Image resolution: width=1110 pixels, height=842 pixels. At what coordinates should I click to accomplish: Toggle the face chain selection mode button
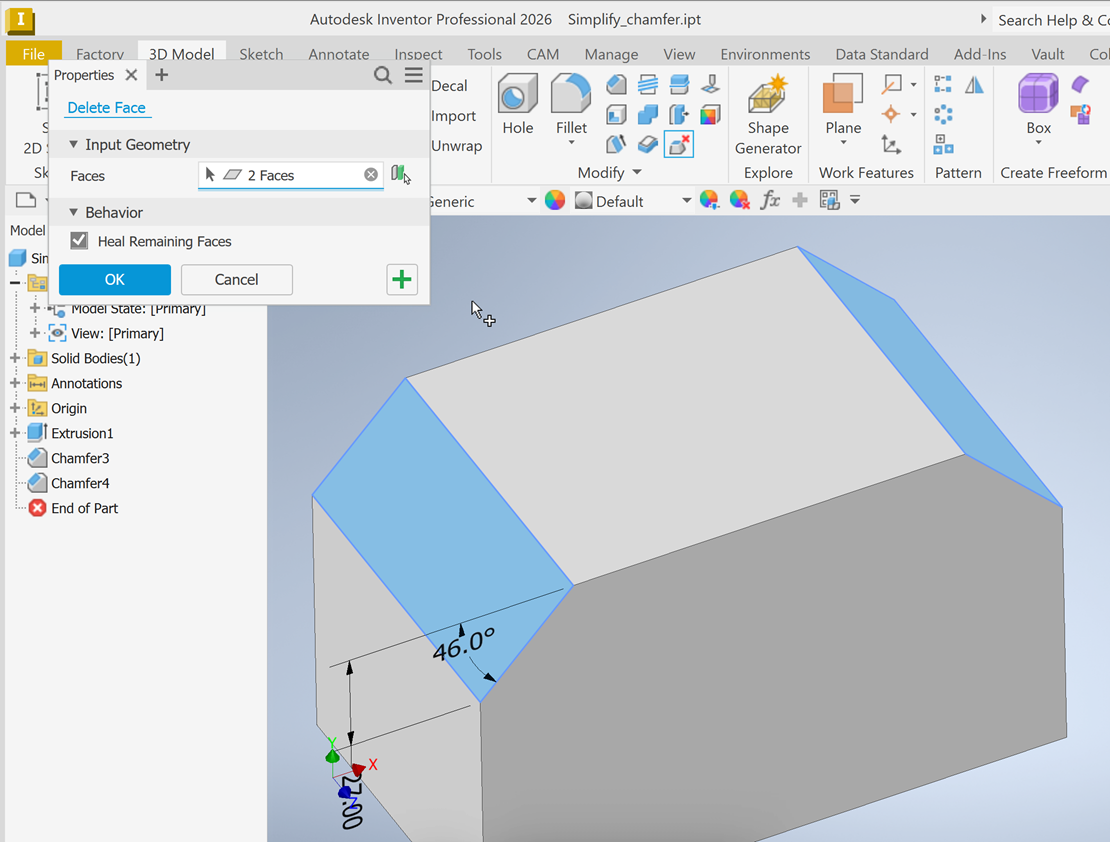click(401, 174)
